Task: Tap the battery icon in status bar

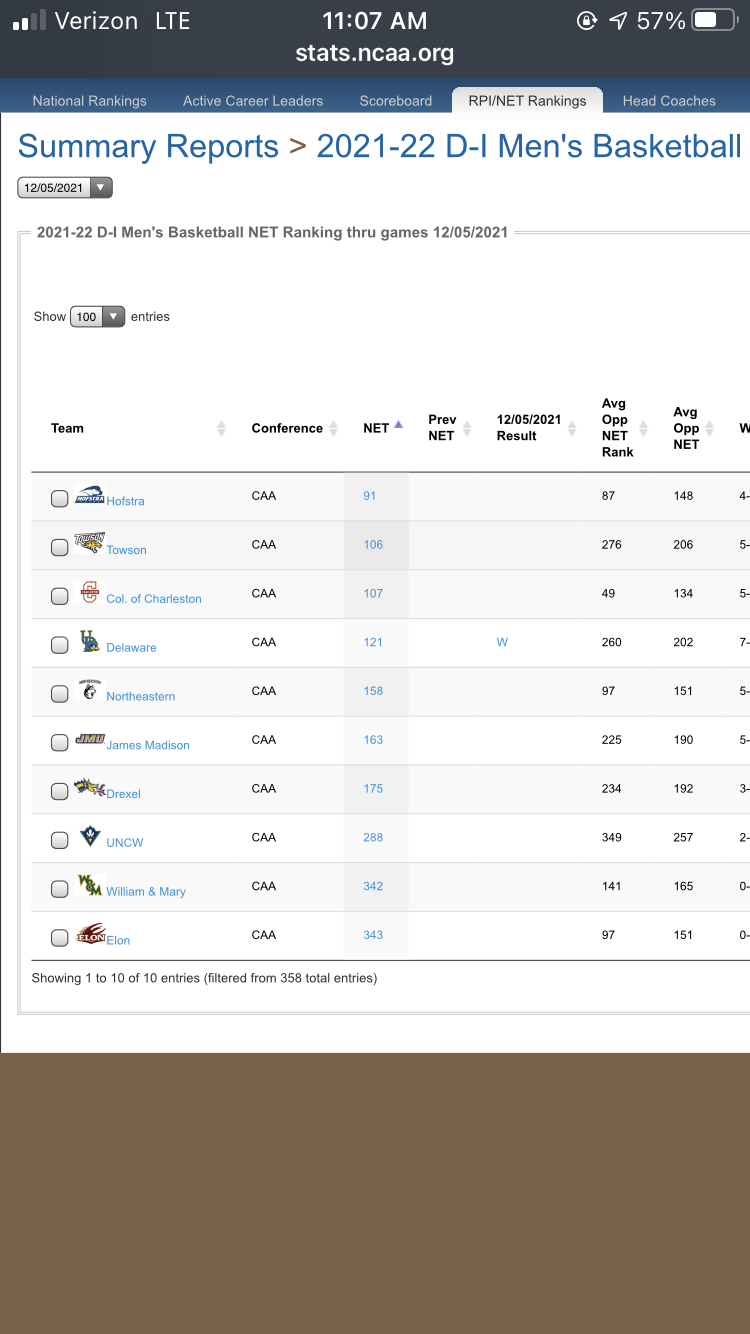Action: pos(714,20)
